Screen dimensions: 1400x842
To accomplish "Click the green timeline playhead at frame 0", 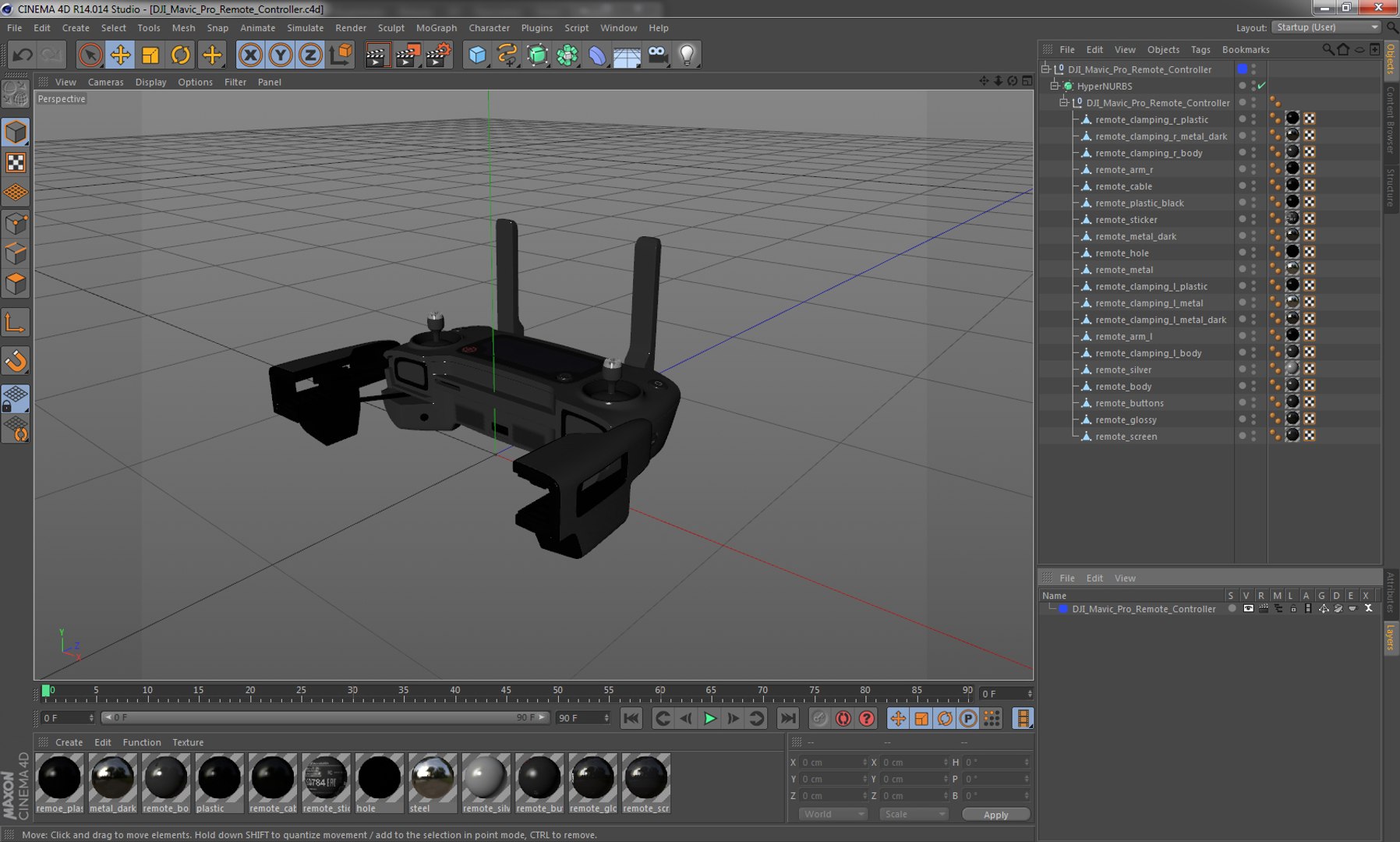I will click(x=45, y=690).
